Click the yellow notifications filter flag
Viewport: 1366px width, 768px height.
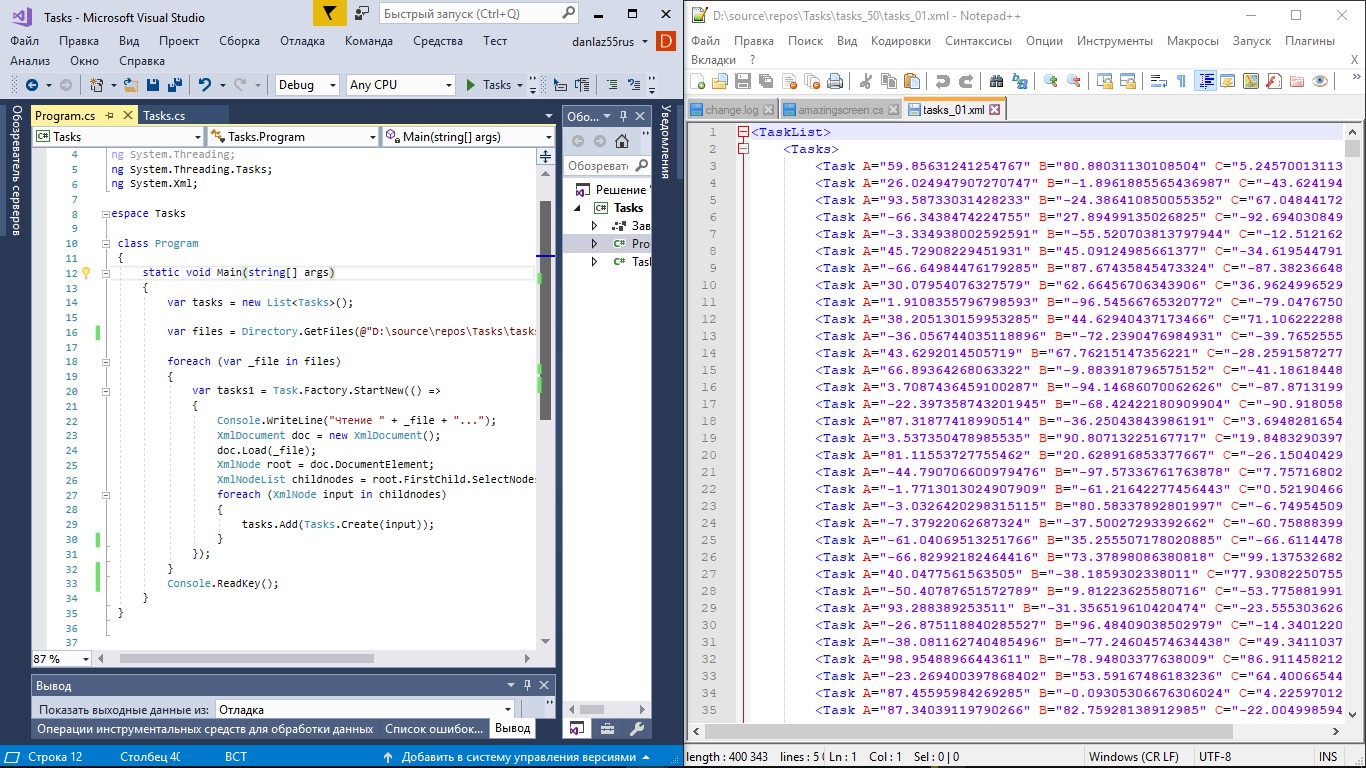point(330,14)
